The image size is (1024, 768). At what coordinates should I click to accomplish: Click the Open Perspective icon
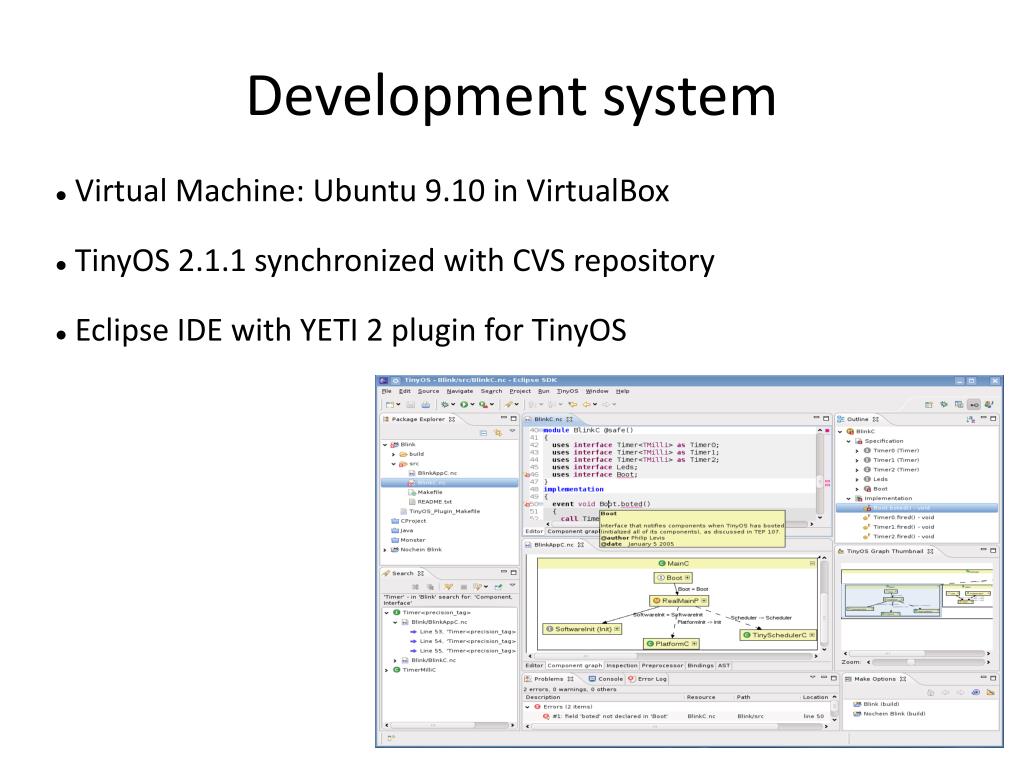coord(929,405)
